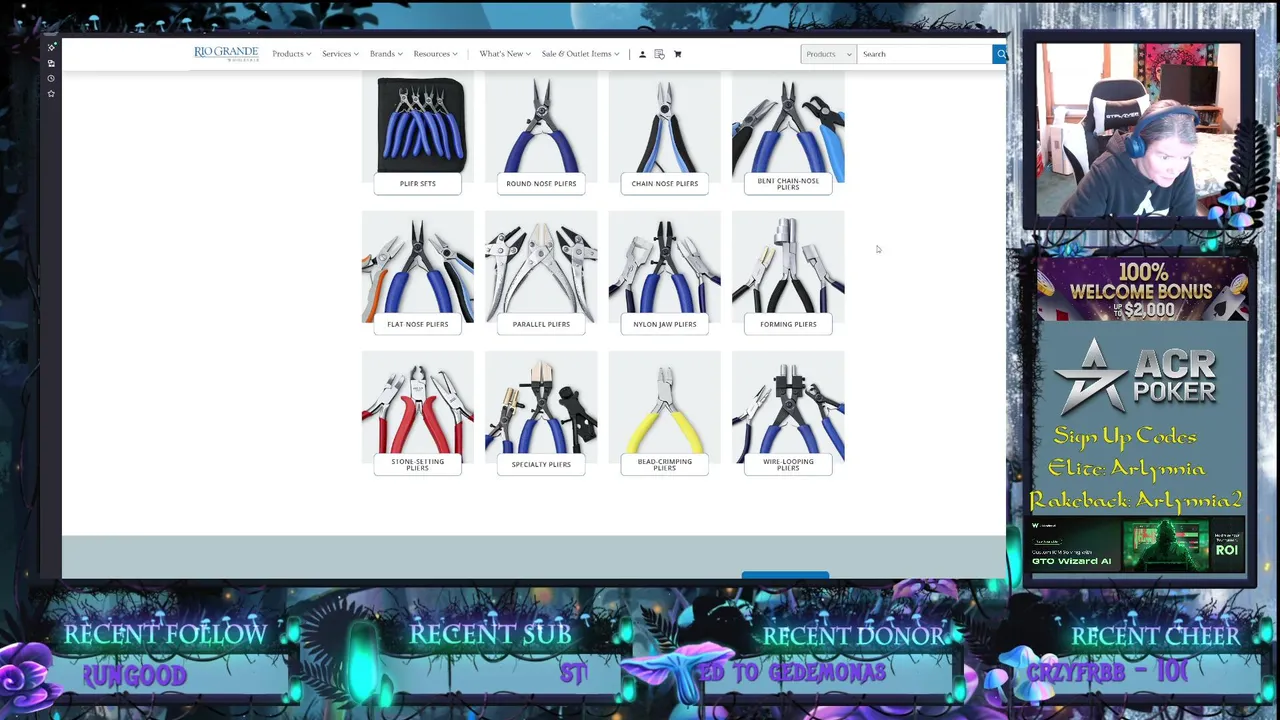Click the second icon in browser sidebar
The height and width of the screenshot is (720, 1280).
pyautogui.click(x=51, y=63)
